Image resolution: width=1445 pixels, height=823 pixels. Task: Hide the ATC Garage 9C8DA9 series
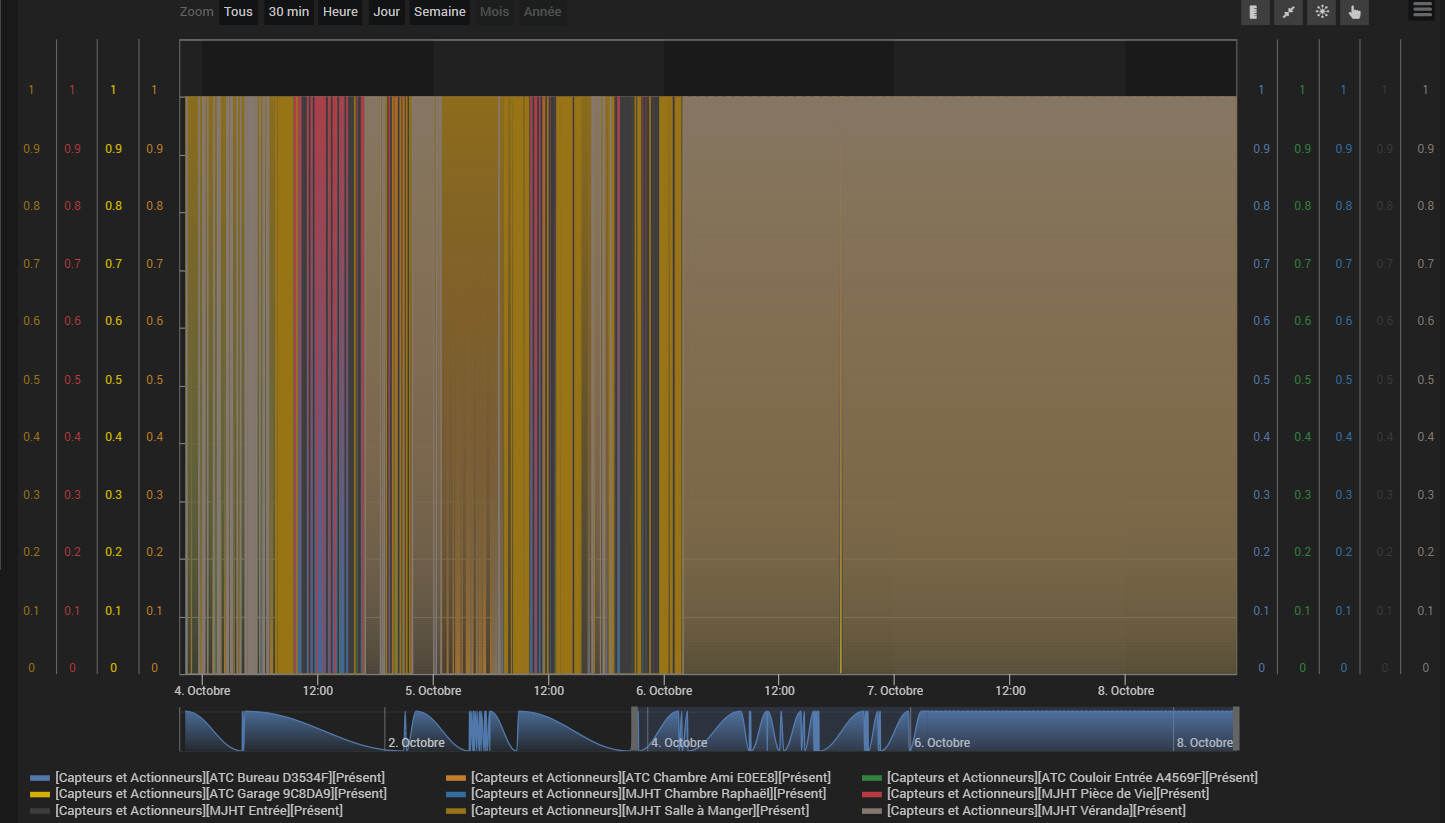point(221,793)
